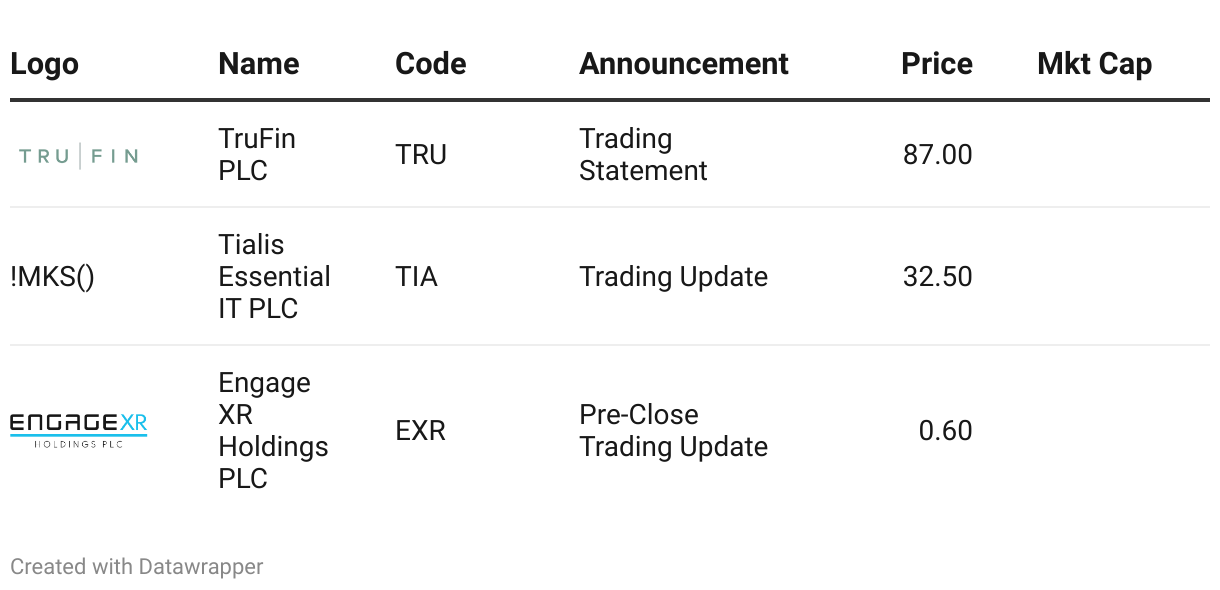Click the !MKS() logo placeholder text
The width and height of the screenshot is (1220, 590).
coord(52,277)
